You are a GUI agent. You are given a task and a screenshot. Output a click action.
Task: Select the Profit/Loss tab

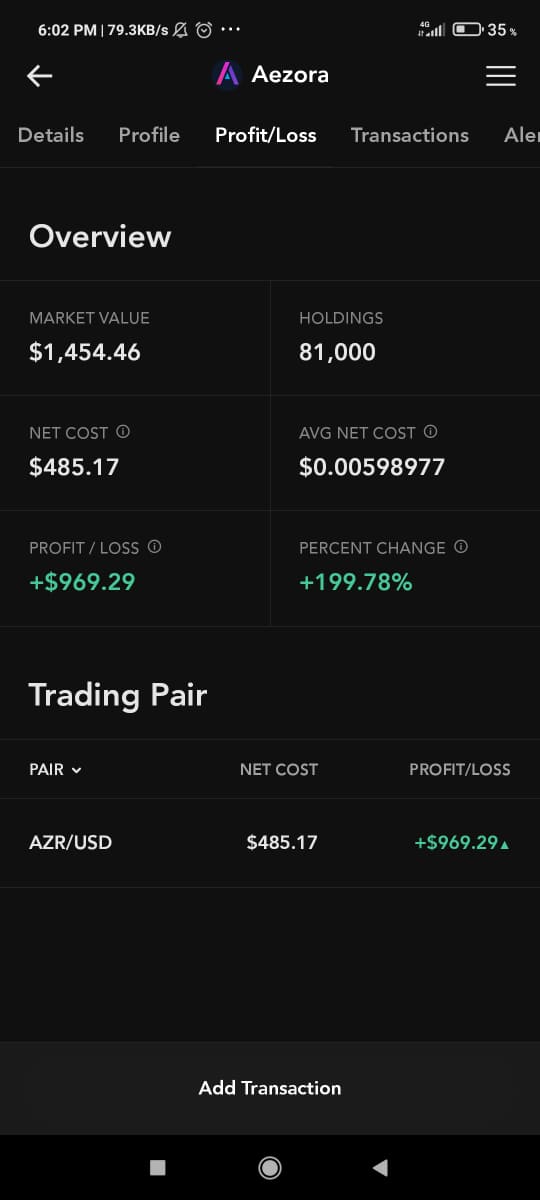click(266, 135)
